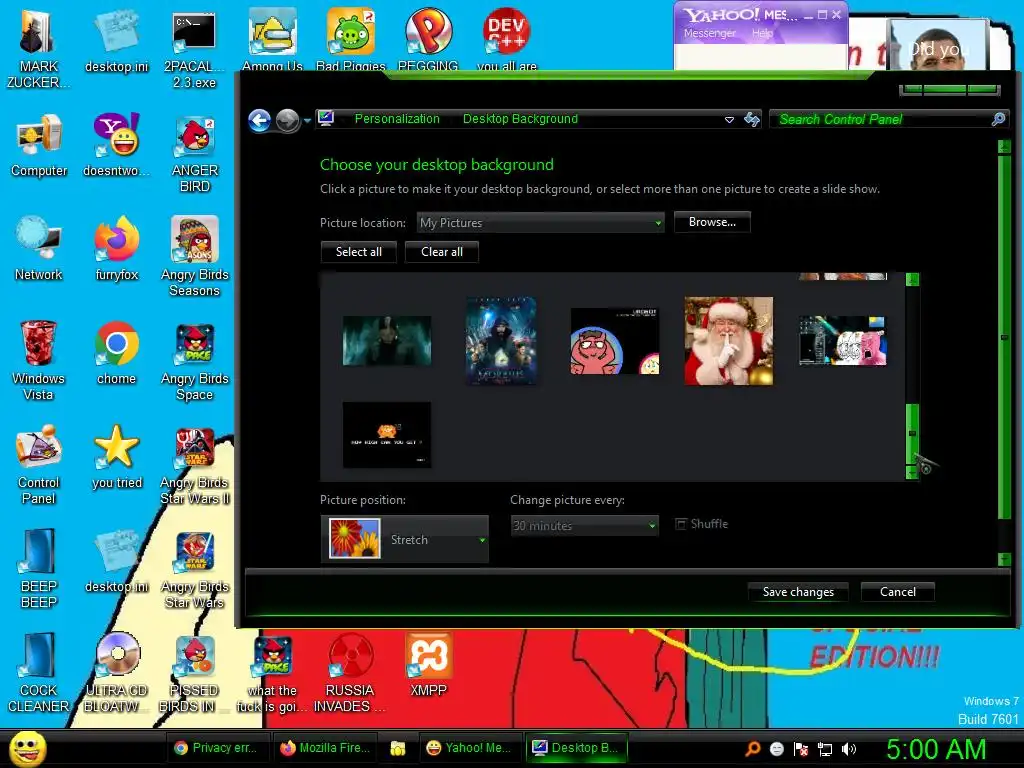Click the volume speaker tray icon
Screen dimensions: 1024x768
(849, 749)
